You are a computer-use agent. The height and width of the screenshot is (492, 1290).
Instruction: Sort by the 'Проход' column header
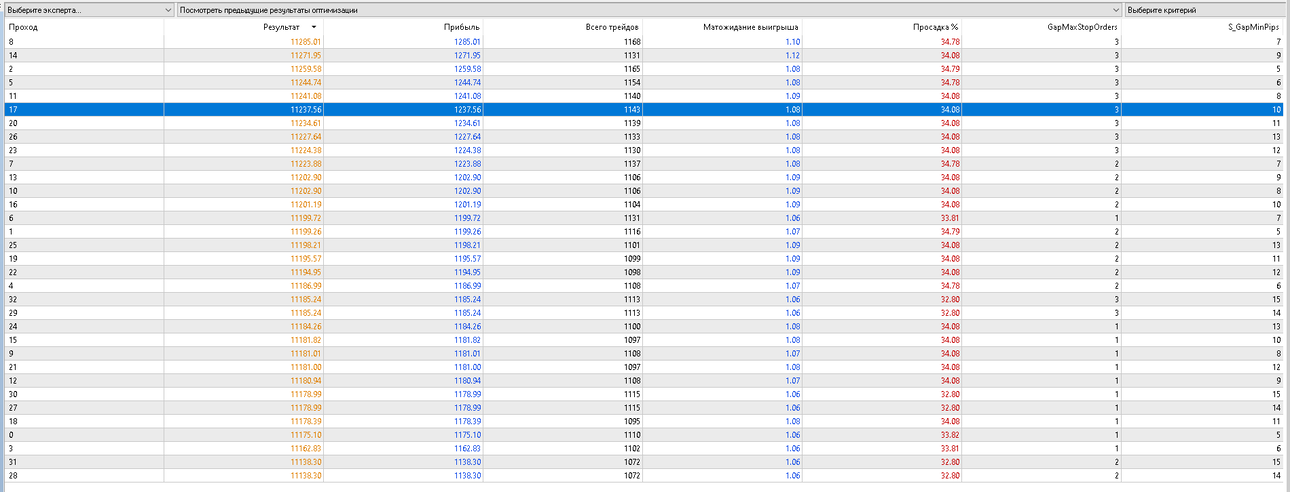point(23,27)
